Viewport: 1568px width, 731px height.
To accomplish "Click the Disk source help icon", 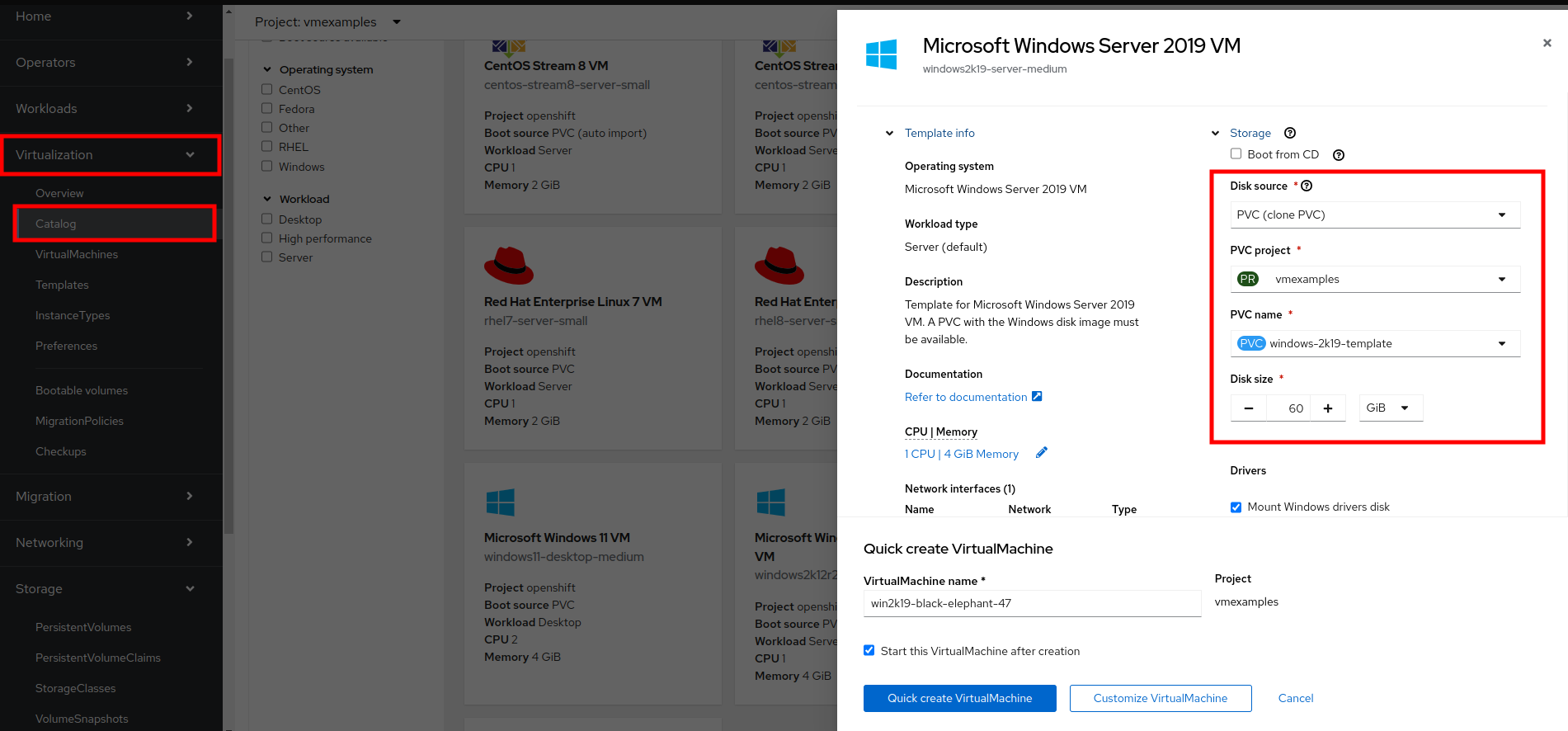I will (1307, 186).
